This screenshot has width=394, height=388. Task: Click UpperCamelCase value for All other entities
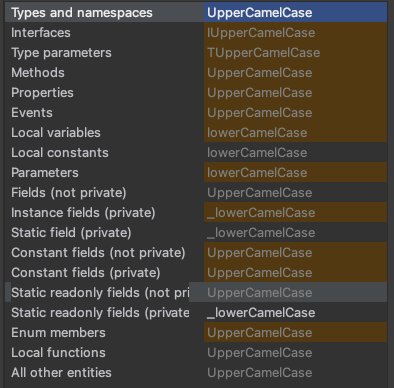[260, 373]
